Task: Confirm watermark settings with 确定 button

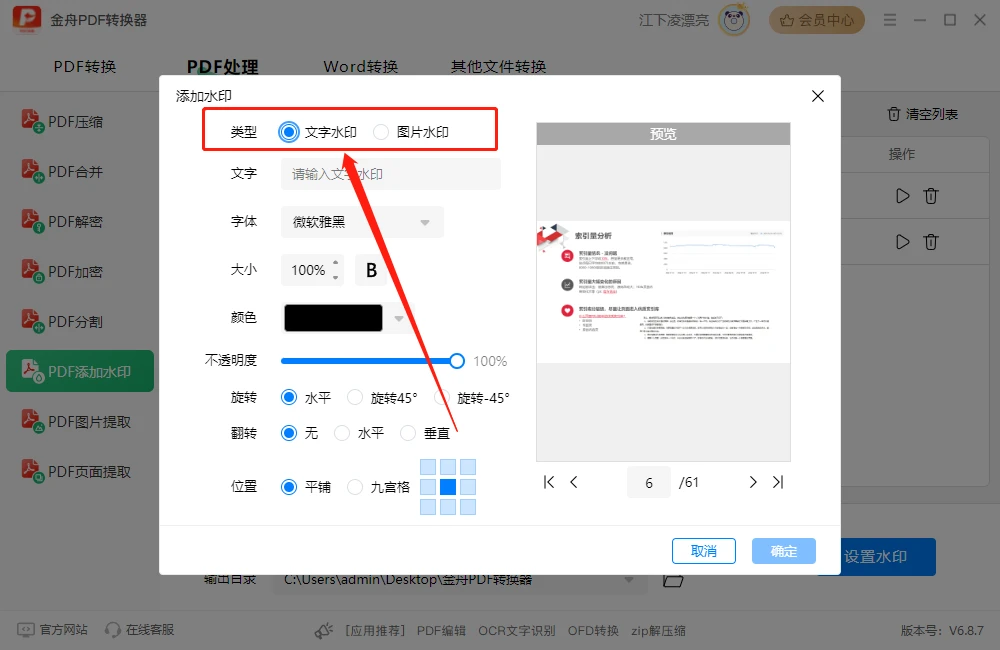Action: pyautogui.click(x=783, y=551)
